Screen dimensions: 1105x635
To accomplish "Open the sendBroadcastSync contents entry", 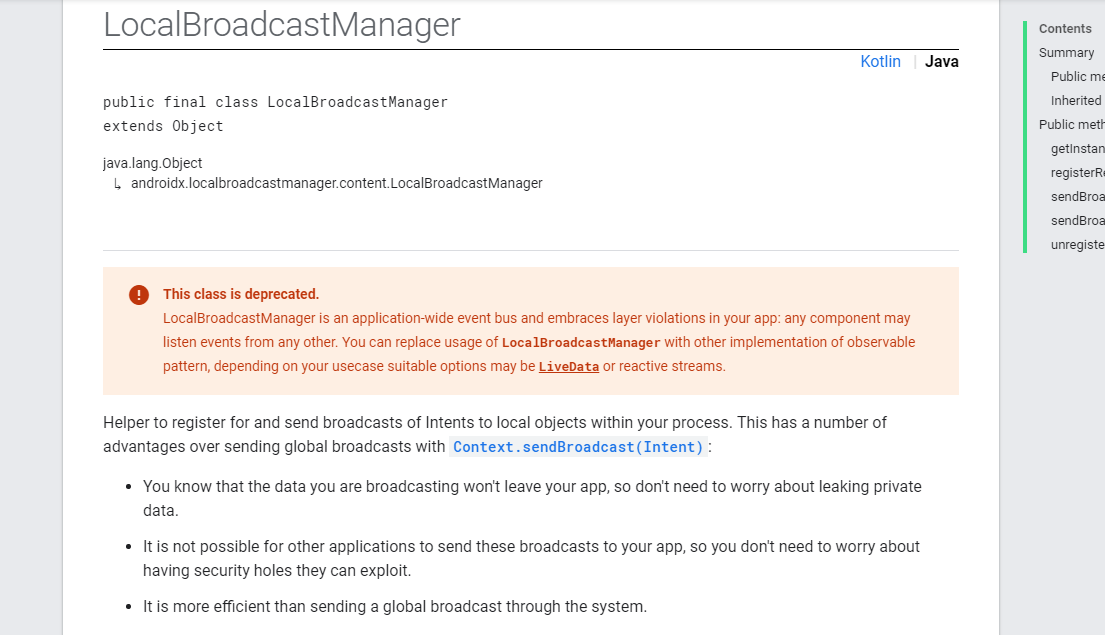I will pyautogui.click(x=1077, y=220).
